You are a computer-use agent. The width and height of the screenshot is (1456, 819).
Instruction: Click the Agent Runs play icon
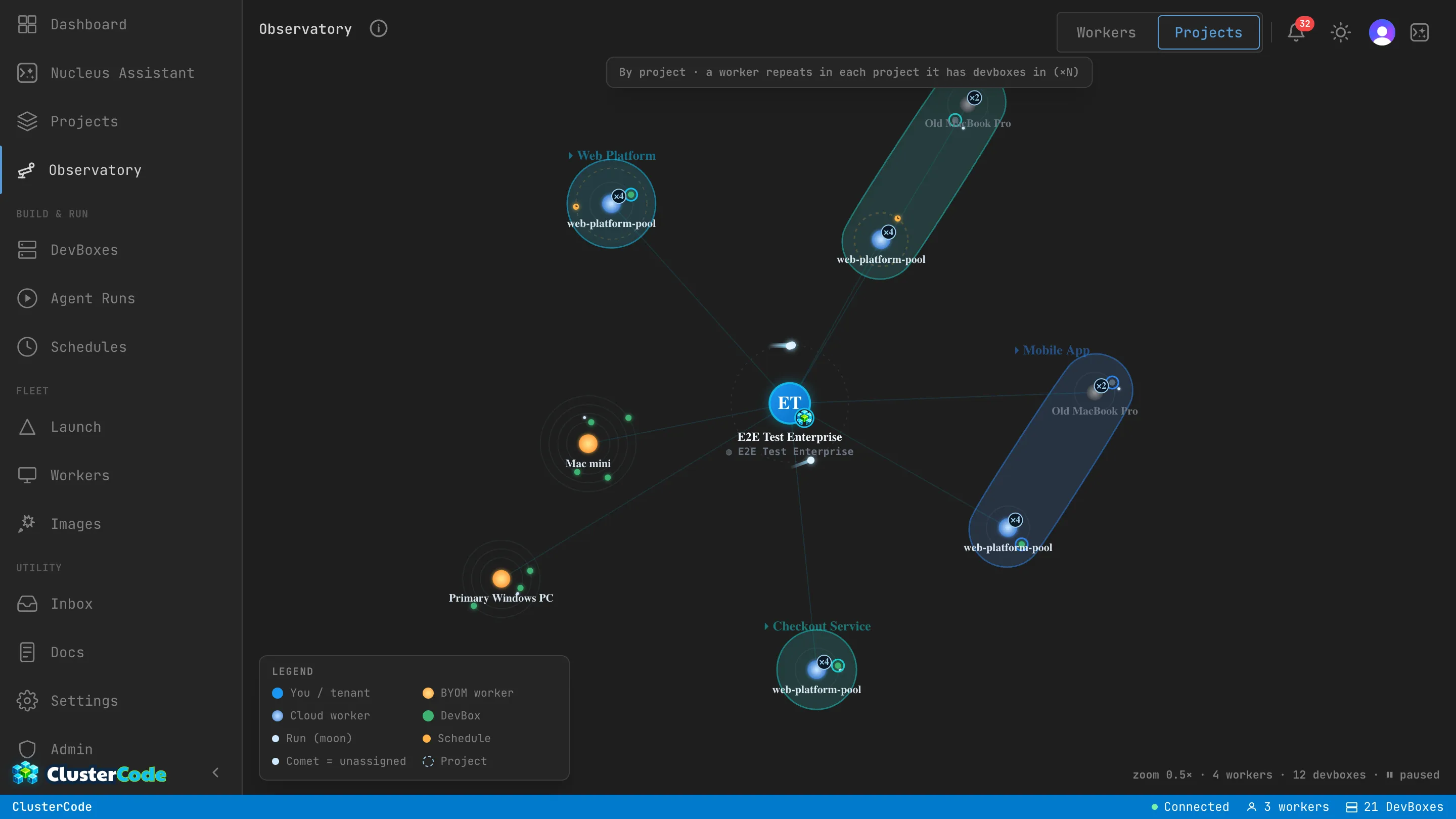coord(27,298)
